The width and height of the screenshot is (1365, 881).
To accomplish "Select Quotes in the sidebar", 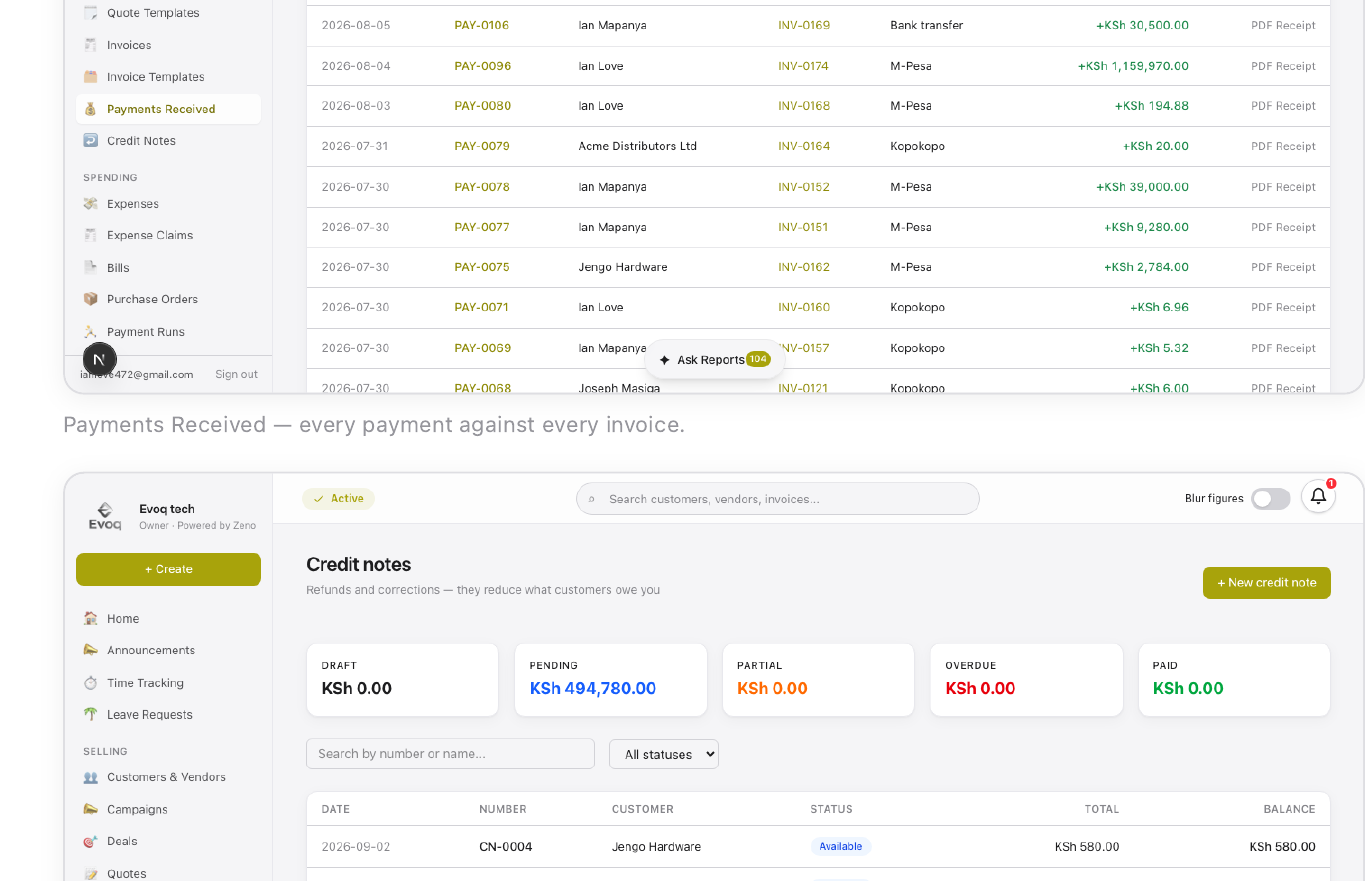I will click(127, 873).
